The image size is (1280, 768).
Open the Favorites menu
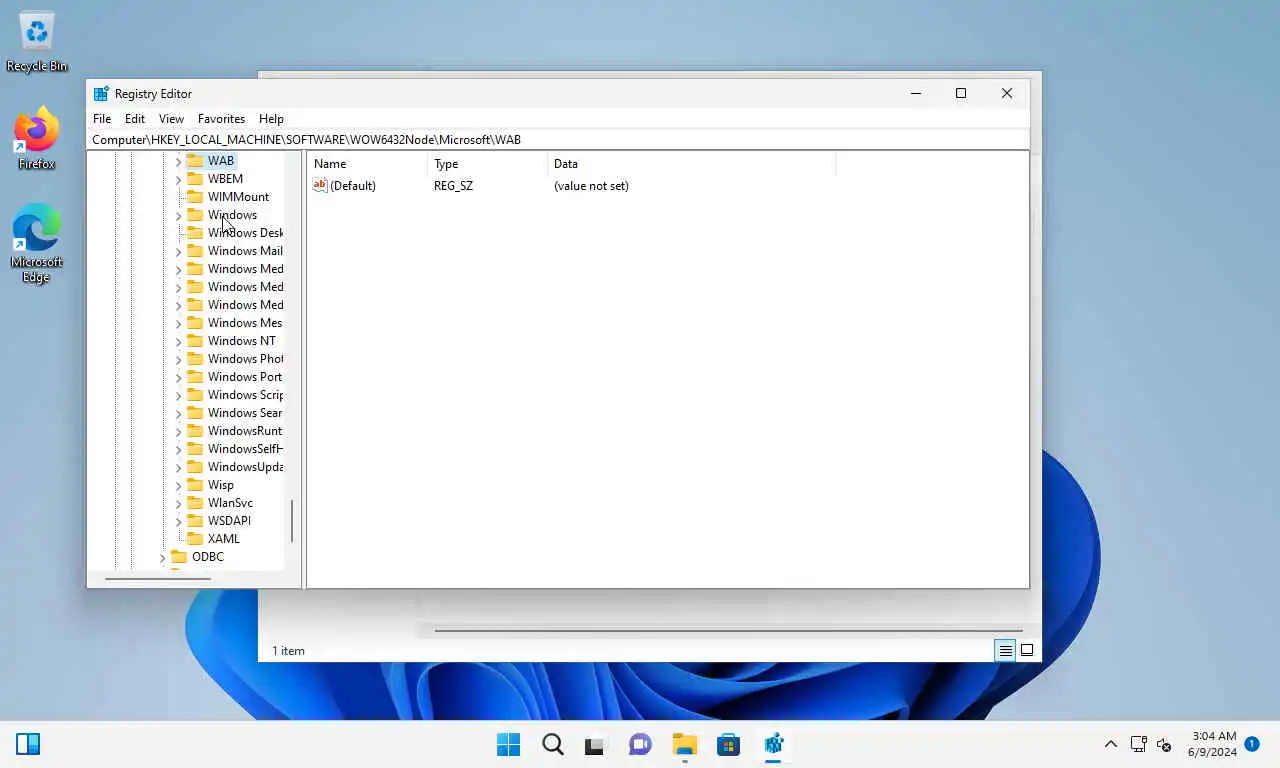[x=221, y=118]
